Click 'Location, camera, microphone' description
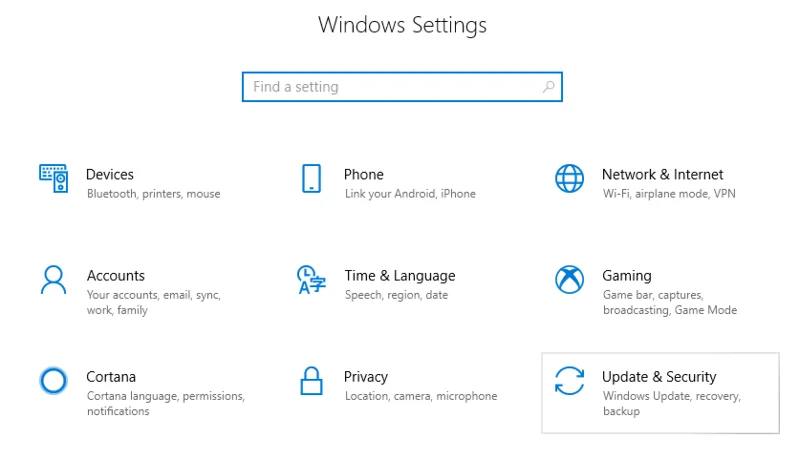This screenshot has height=459, width=800. click(x=421, y=396)
